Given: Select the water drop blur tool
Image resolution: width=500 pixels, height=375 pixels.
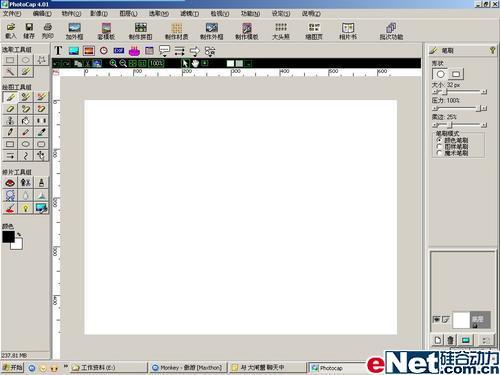Looking at the screenshot, I should (26, 195).
